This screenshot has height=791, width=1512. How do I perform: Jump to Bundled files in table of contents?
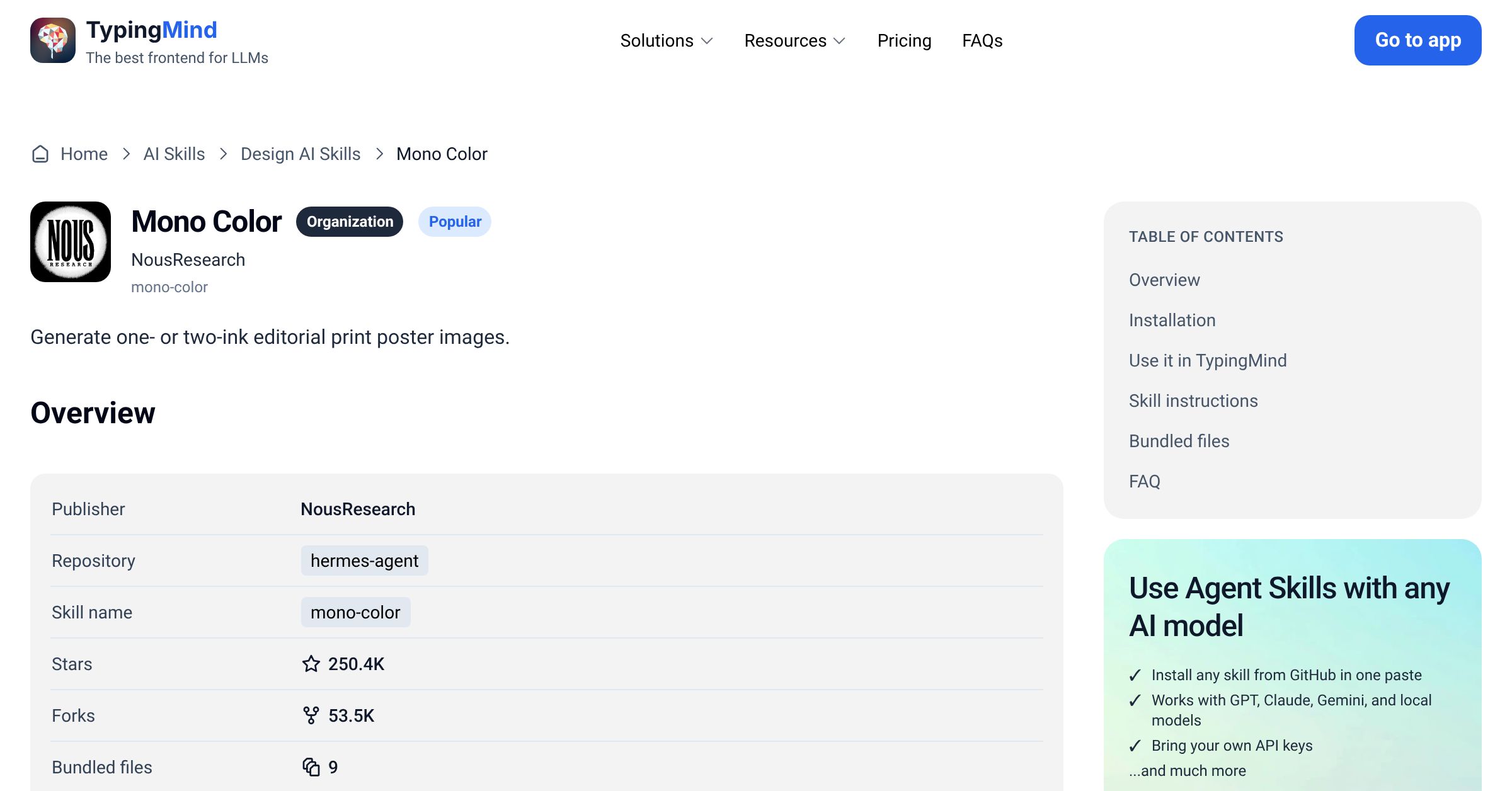click(1179, 441)
